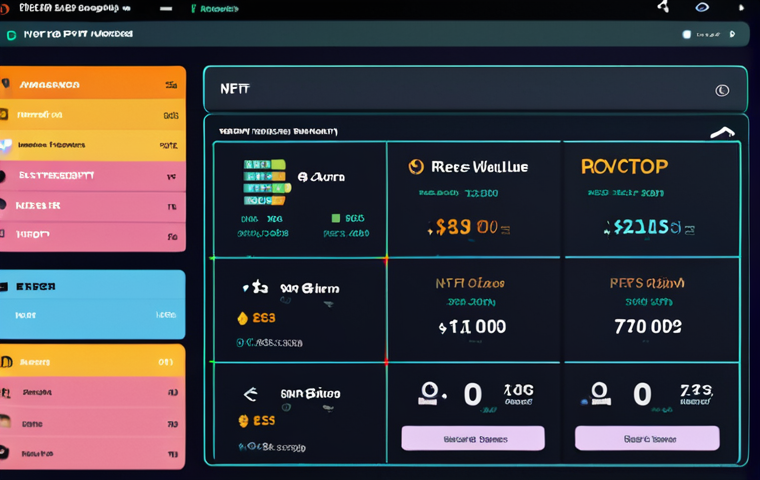760x480 pixels.
Task: Click the black dot icon in the first pink row
Action: click(x=2, y=176)
